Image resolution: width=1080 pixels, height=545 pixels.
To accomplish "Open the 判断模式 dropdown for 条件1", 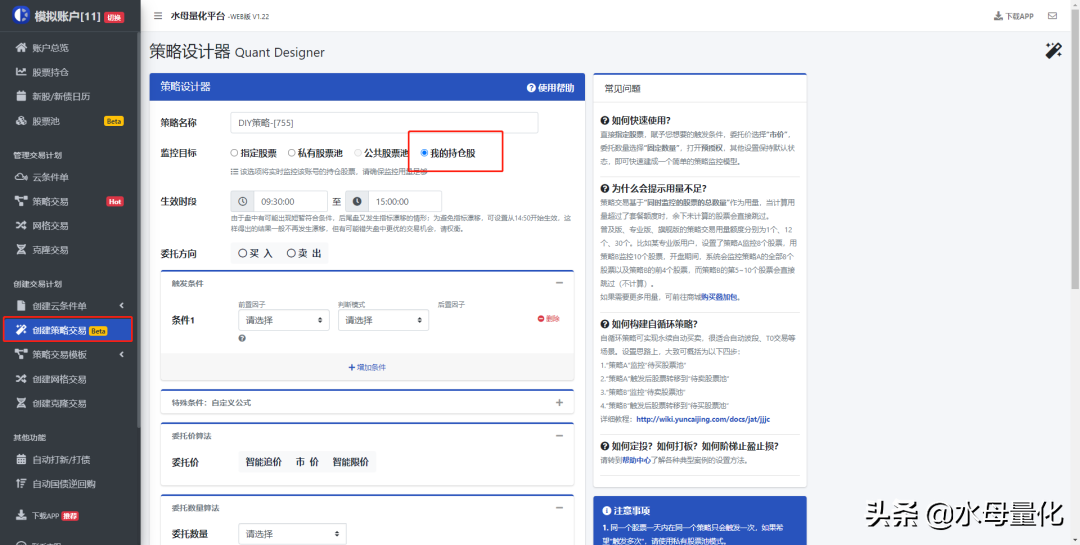I will (x=383, y=320).
